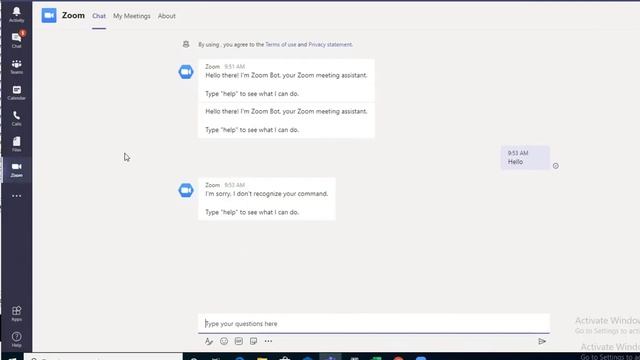Focus the 'Type your questions here' box
The width and height of the screenshot is (640, 360).
[374, 323]
